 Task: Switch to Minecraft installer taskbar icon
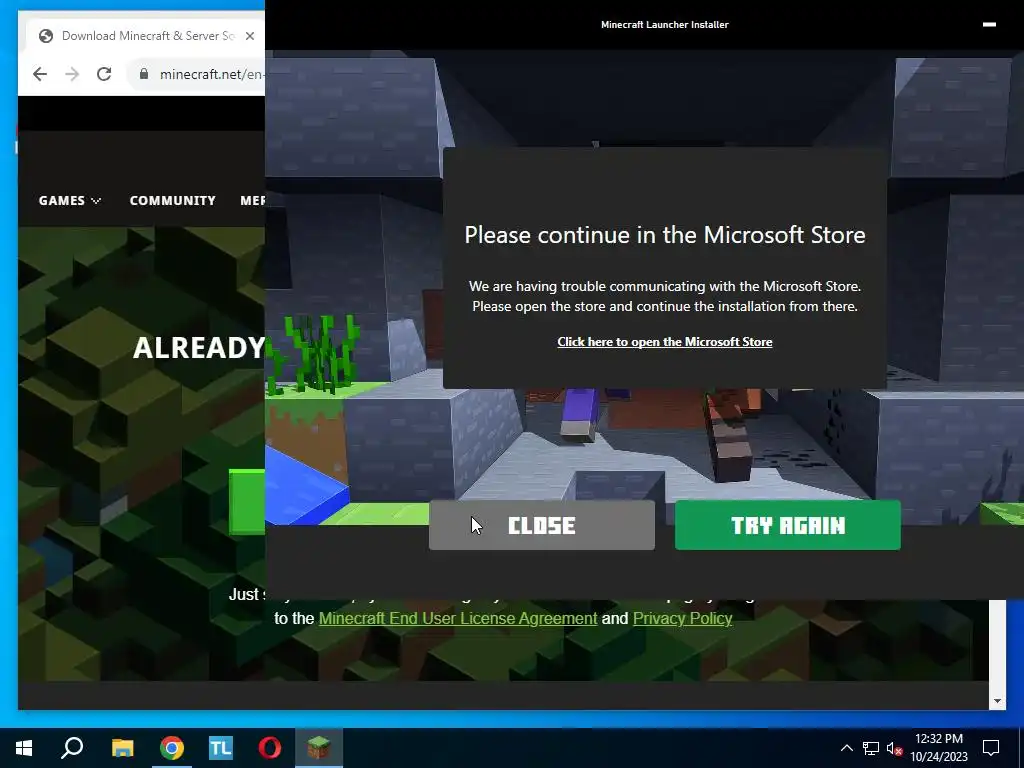pyautogui.click(x=319, y=748)
